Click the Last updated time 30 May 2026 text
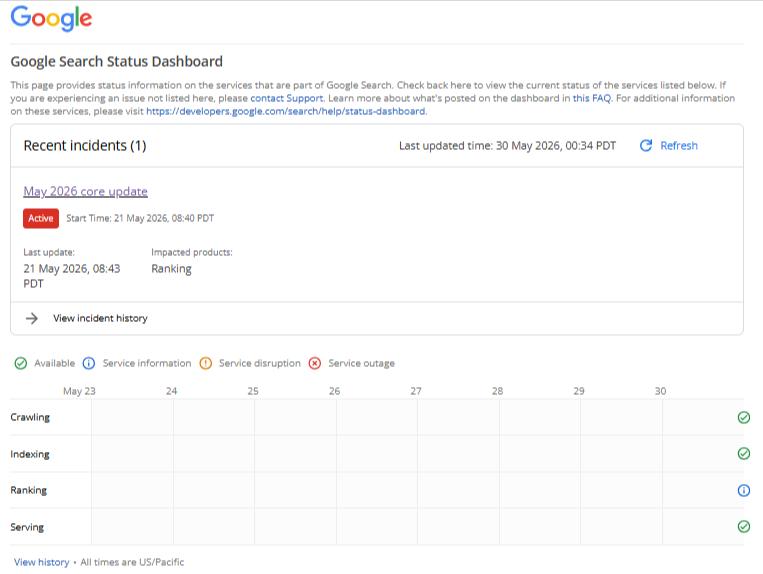 tap(508, 146)
